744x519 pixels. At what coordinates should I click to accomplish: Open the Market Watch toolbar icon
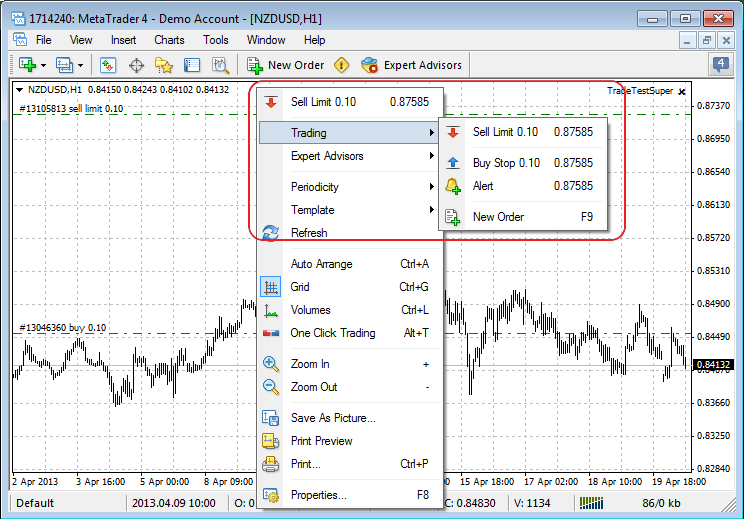(108, 65)
